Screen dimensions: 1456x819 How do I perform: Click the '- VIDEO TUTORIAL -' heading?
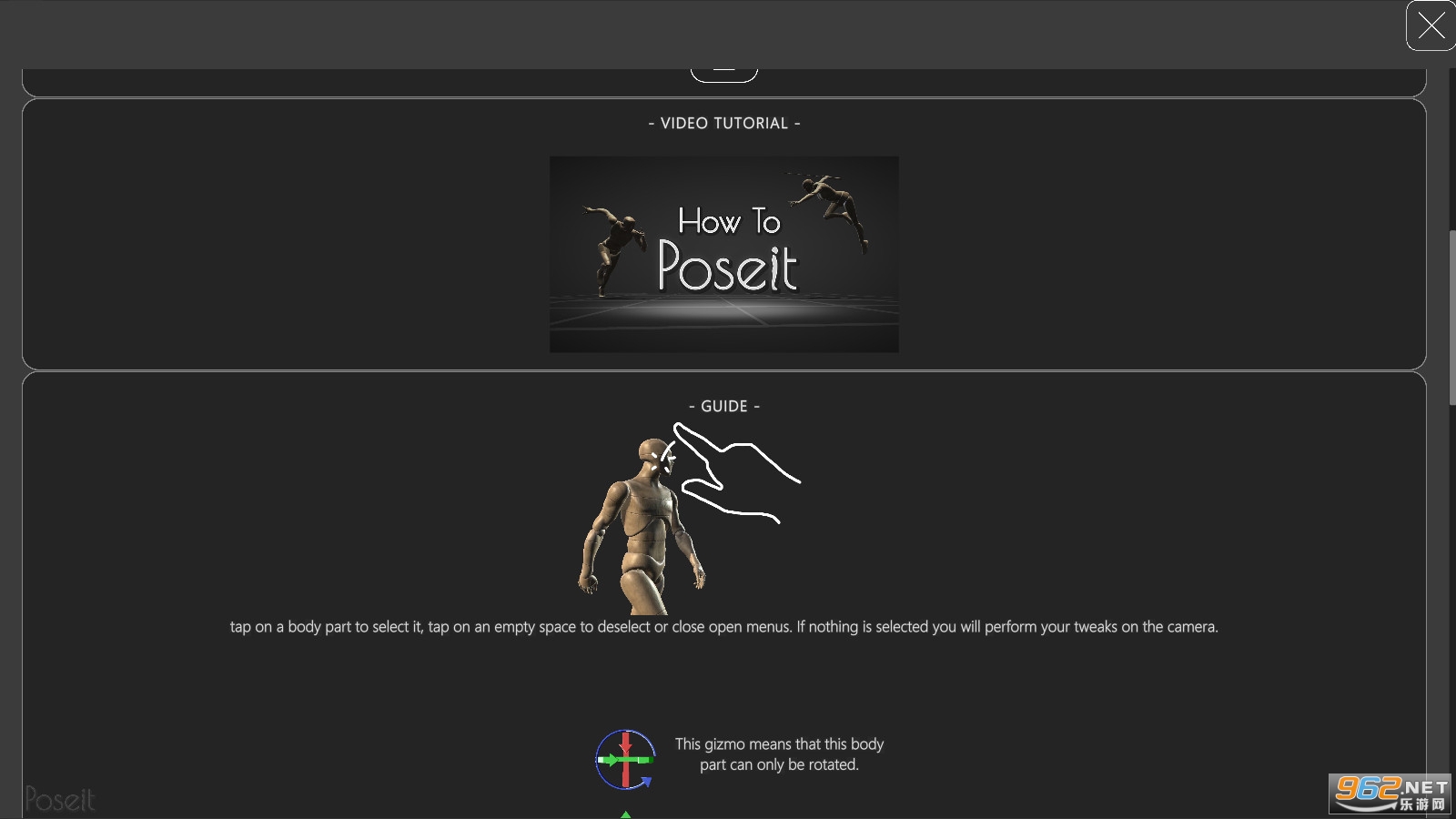(724, 123)
